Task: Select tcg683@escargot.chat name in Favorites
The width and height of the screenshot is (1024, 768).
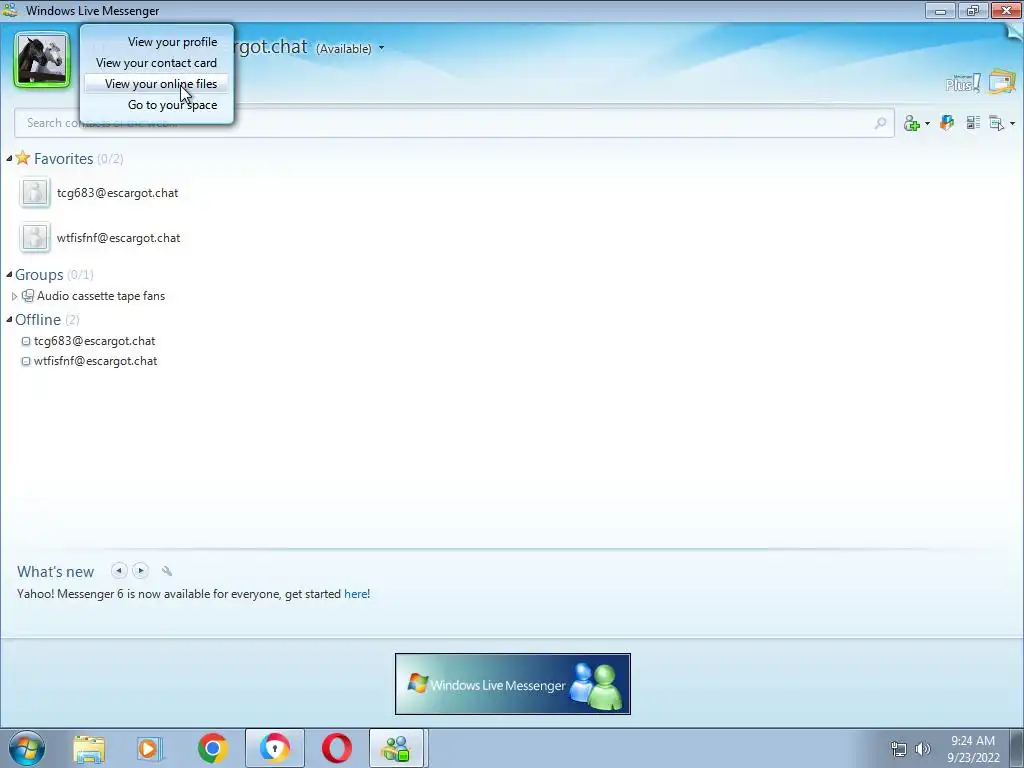Action: [x=118, y=193]
